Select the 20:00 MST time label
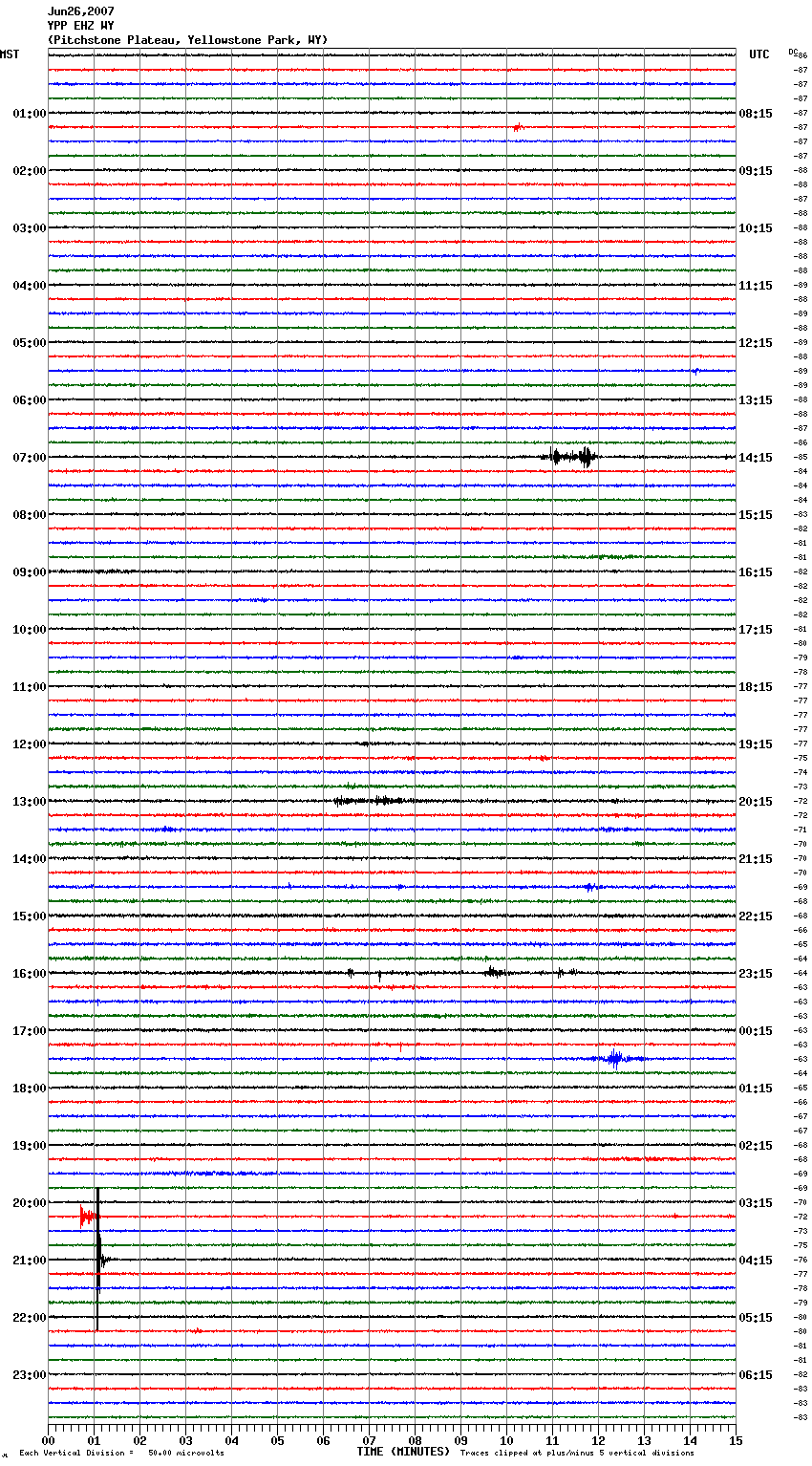This screenshot has width=812, height=1466. click(30, 1203)
